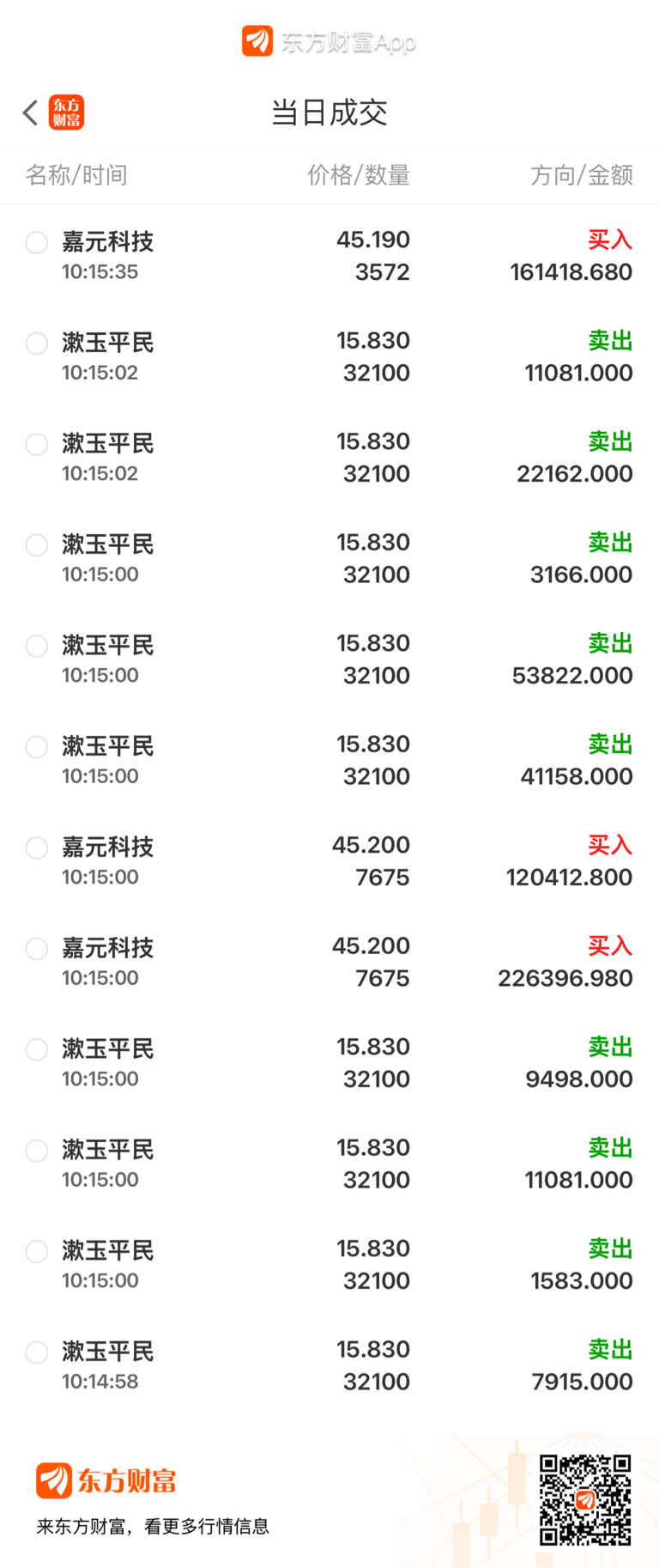The image size is (659, 1568).
Task: Open the QR code in footer
Action: 585,1500
